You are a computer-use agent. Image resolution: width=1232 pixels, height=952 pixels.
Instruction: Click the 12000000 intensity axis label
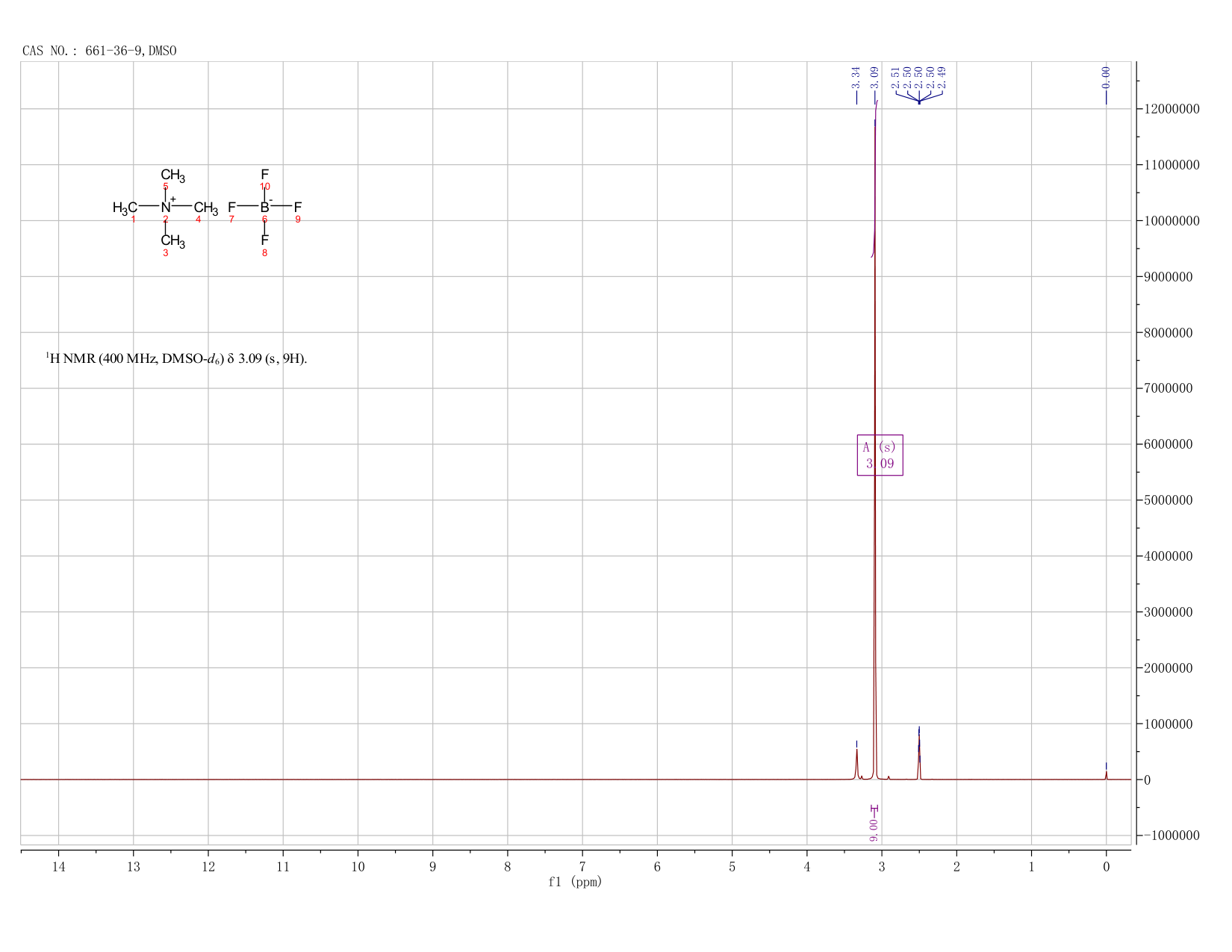click(x=1172, y=109)
